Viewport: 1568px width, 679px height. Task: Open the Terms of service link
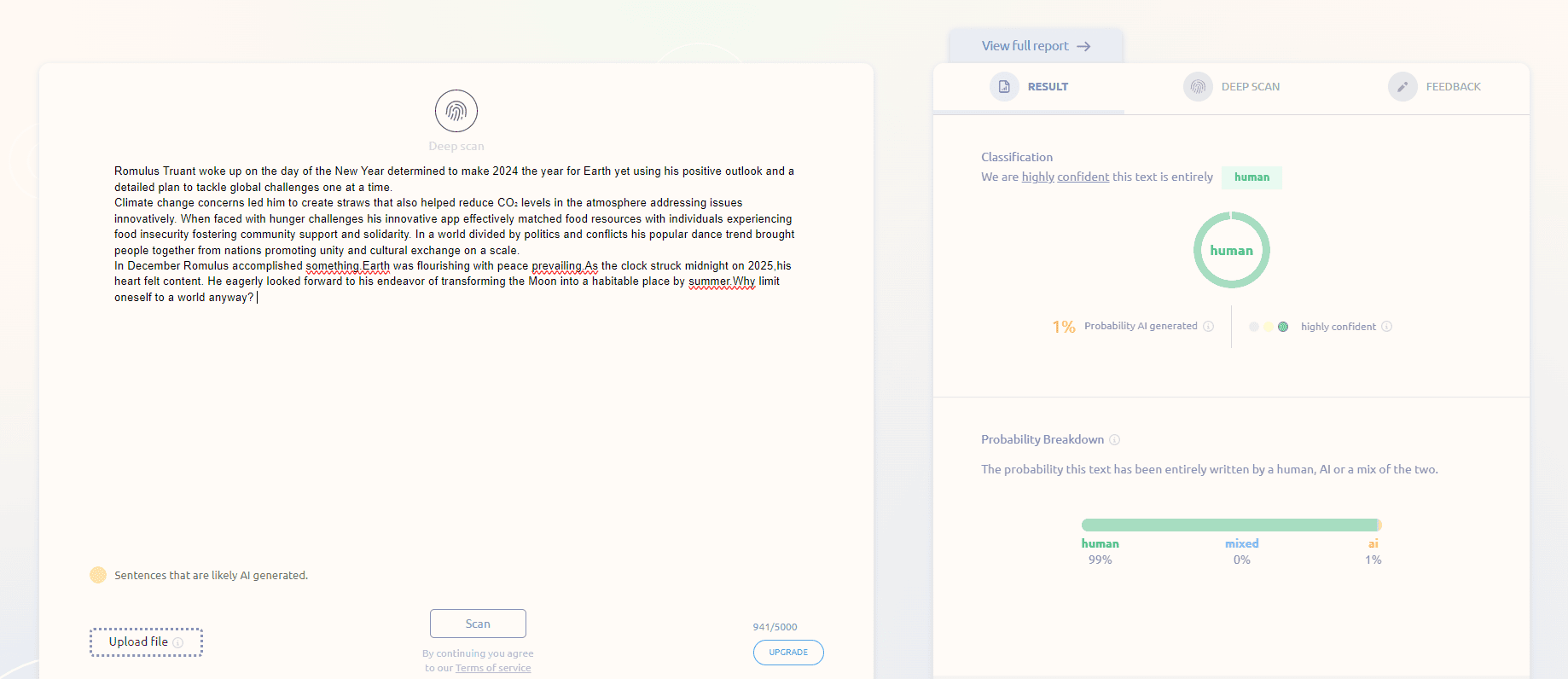(x=492, y=668)
